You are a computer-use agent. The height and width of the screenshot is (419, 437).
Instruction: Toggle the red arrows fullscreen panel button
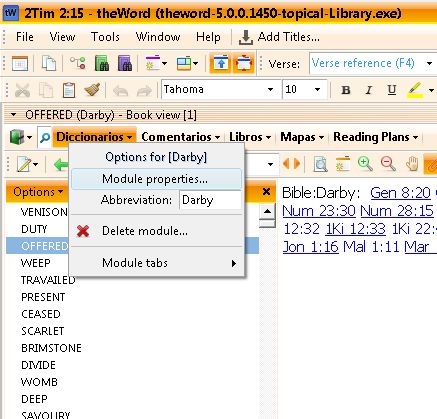pyautogui.click(x=244, y=63)
